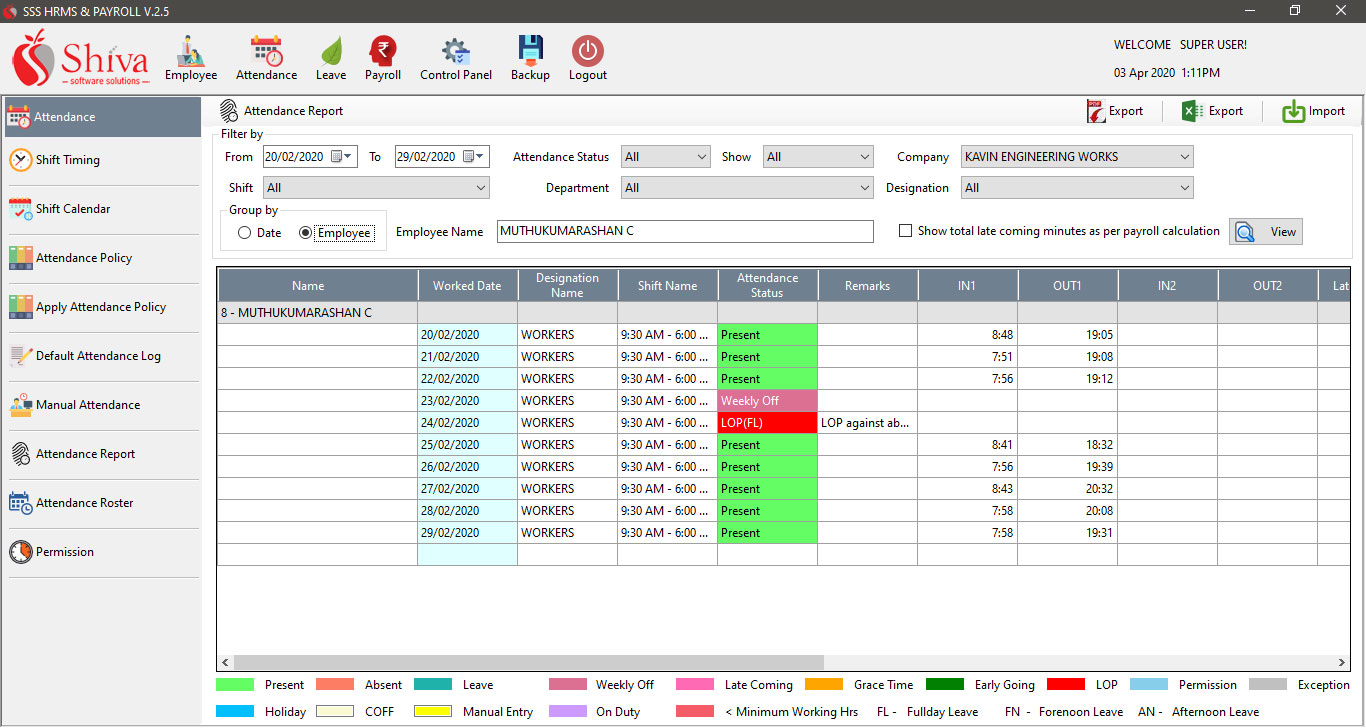Image resolution: width=1366 pixels, height=728 pixels.
Task: Open the Control Panel gear icon
Action: (455, 52)
